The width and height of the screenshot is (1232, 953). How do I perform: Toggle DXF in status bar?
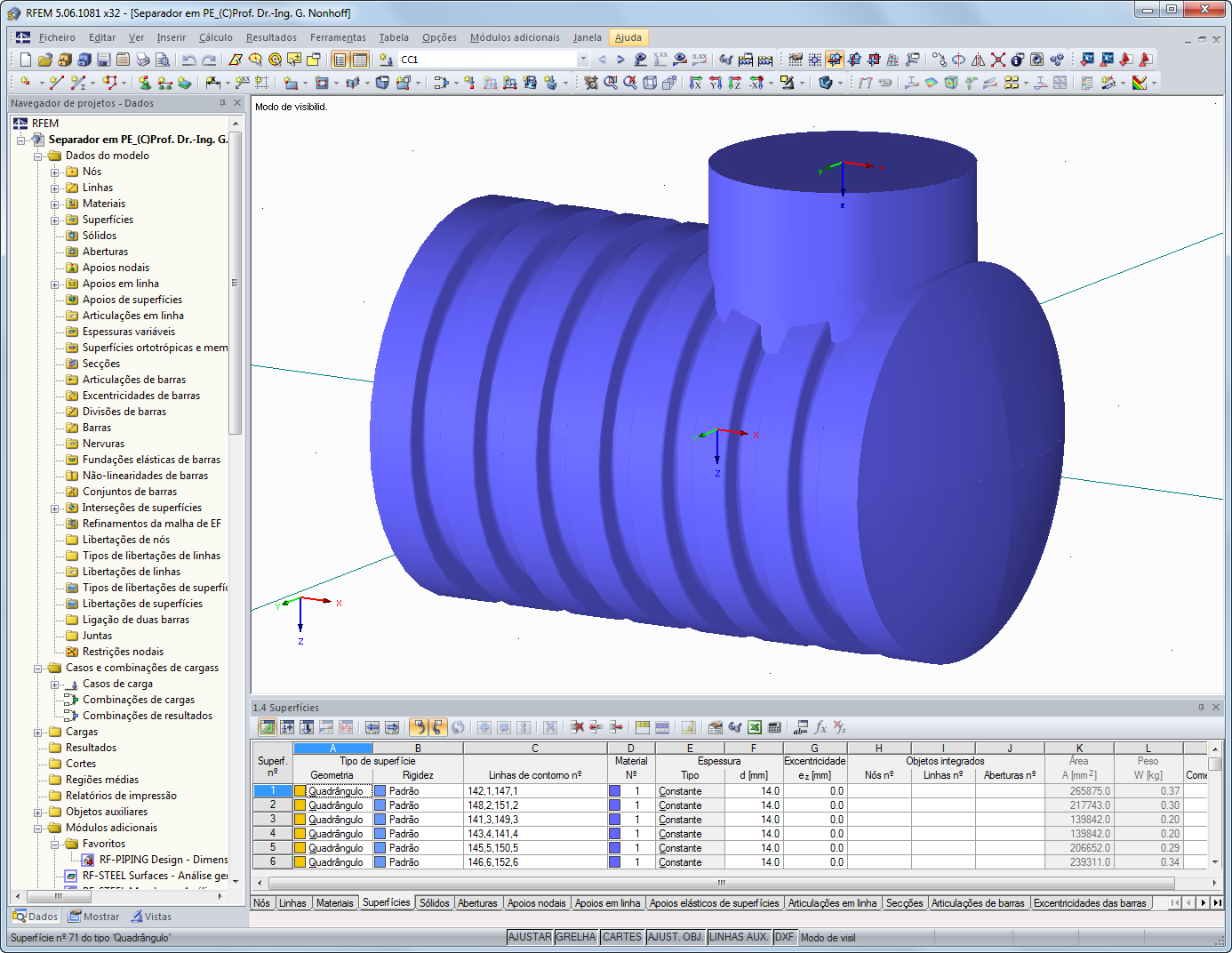click(x=784, y=937)
